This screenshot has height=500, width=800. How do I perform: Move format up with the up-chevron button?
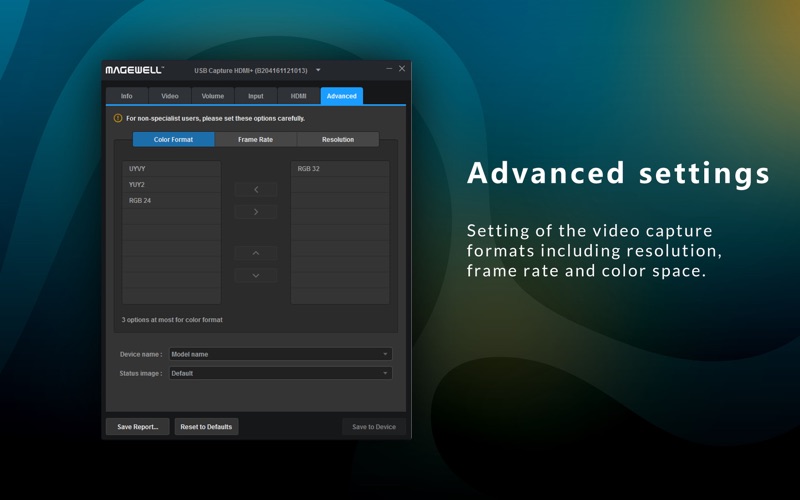[256, 253]
